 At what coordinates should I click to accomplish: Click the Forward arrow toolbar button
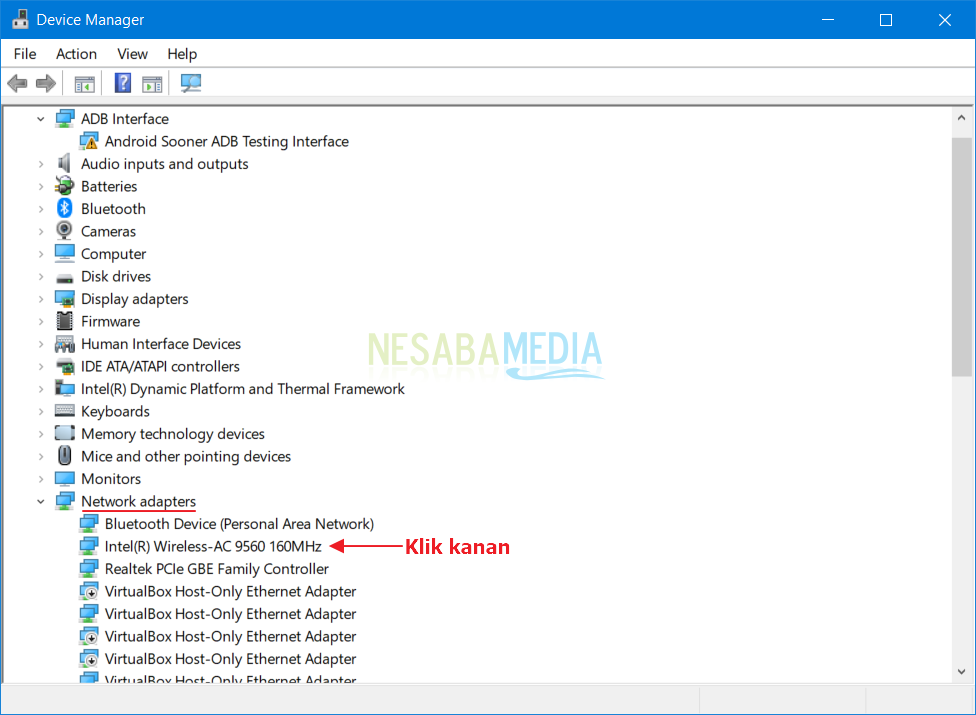pos(45,83)
